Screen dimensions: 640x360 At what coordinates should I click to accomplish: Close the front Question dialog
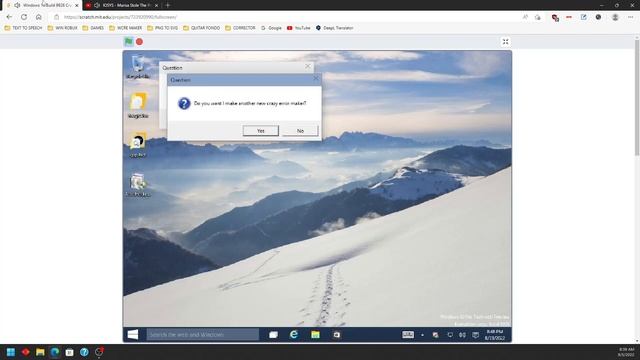316,79
